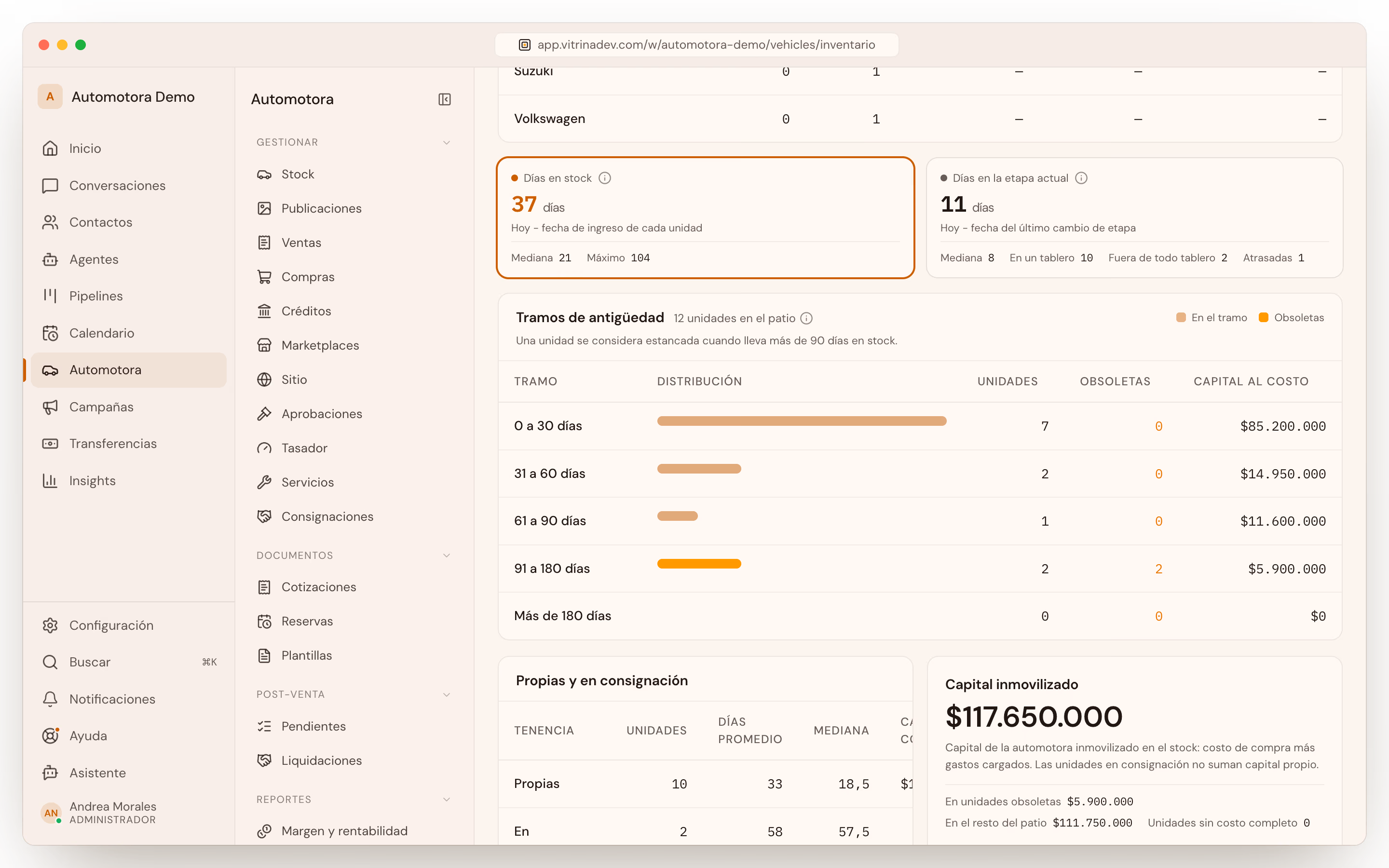Click the Inicio home icon
The image size is (1389, 868).
(50, 148)
